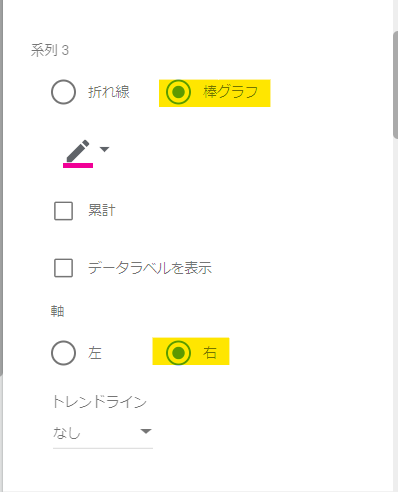Select the 棒グラフ radio button
This screenshot has width=398, height=492.
(x=178, y=92)
